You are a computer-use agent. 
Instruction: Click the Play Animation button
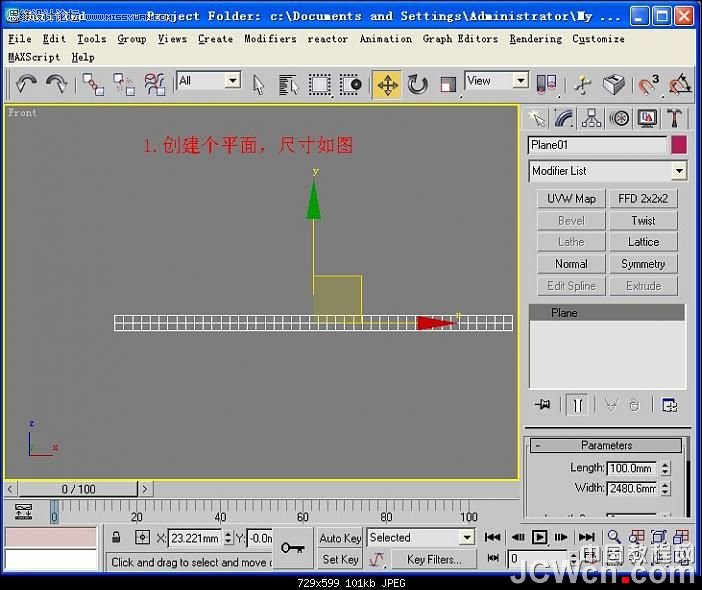[x=539, y=537]
